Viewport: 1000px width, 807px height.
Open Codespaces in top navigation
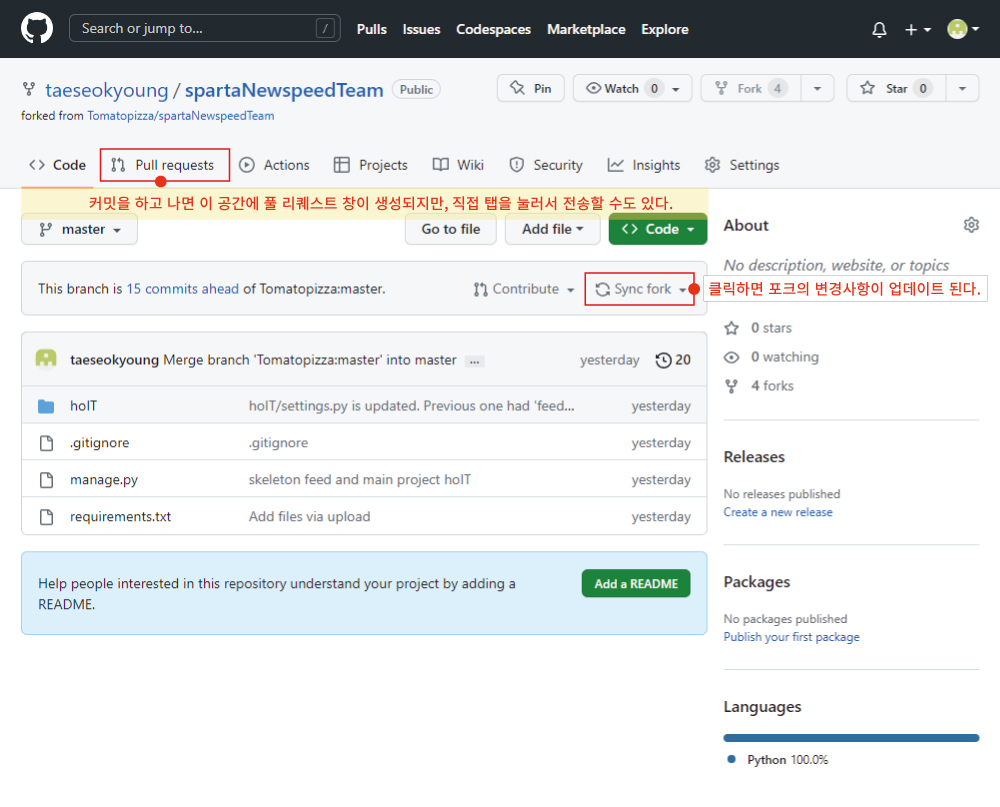(493, 29)
